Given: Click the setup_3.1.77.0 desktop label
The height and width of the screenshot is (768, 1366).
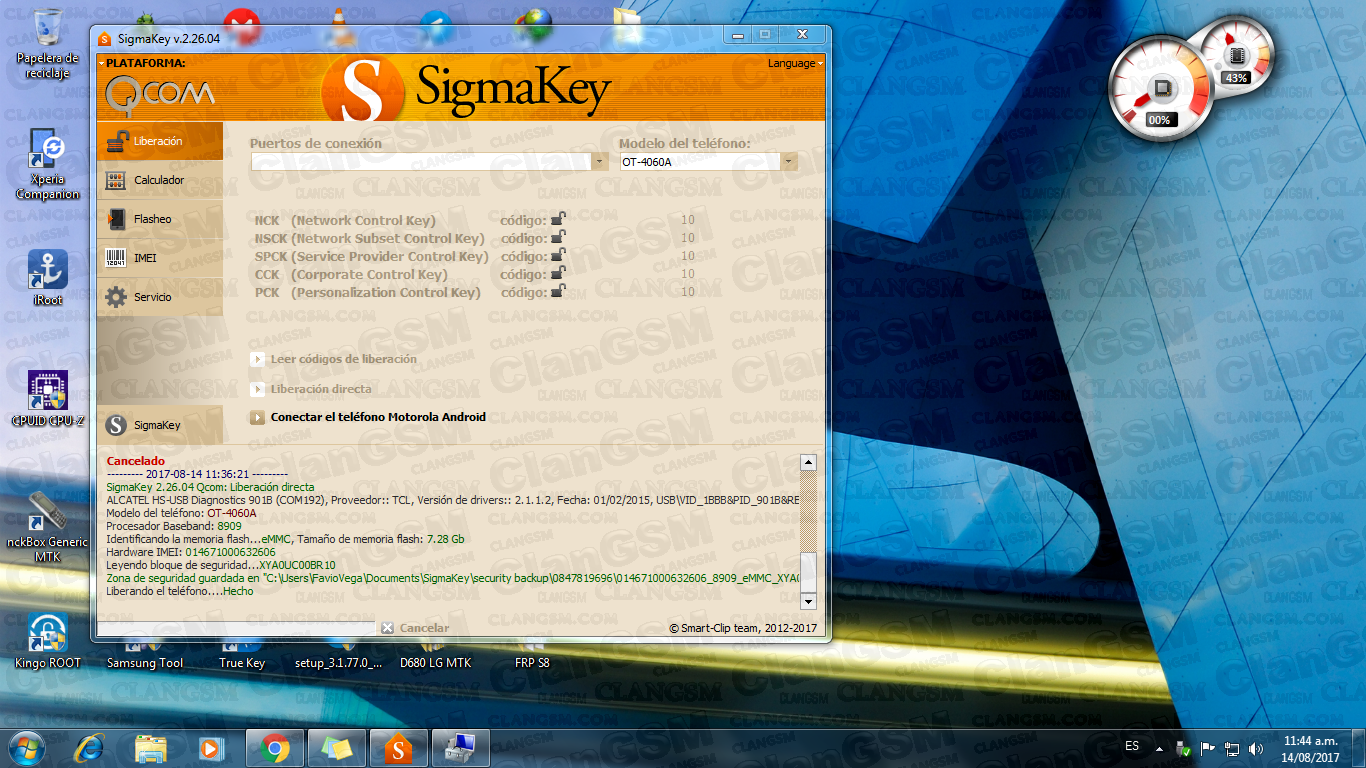Looking at the screenshot, I should (338, 663).
